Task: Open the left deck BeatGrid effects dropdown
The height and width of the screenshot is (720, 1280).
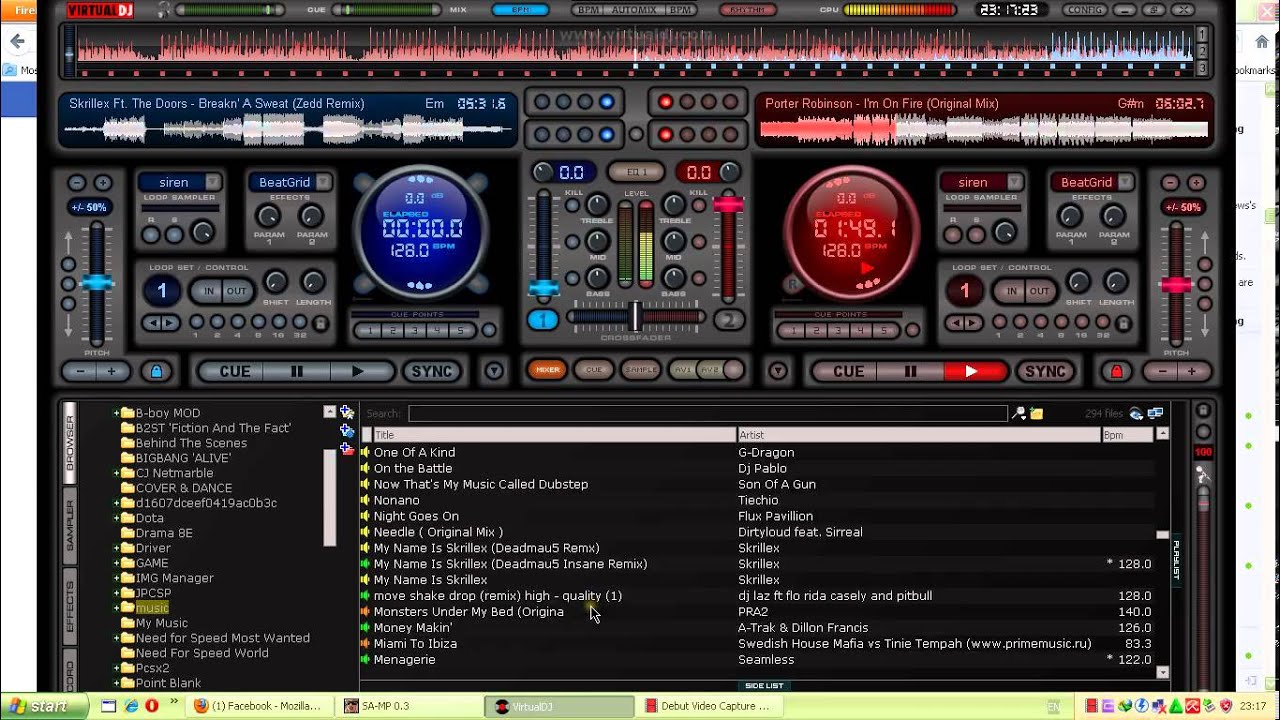Action: click(324, 182)
